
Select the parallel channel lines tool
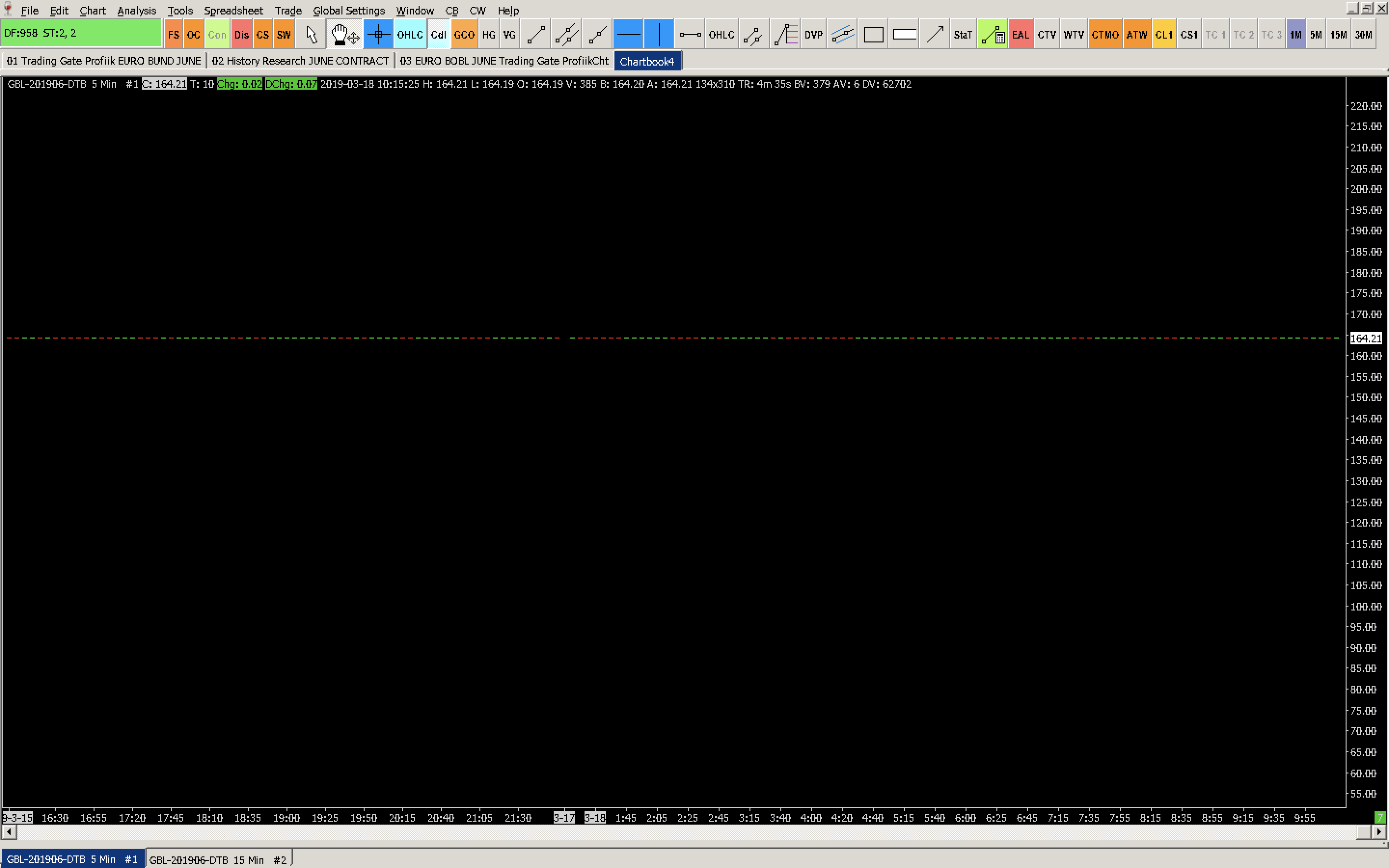coord(842,34)
